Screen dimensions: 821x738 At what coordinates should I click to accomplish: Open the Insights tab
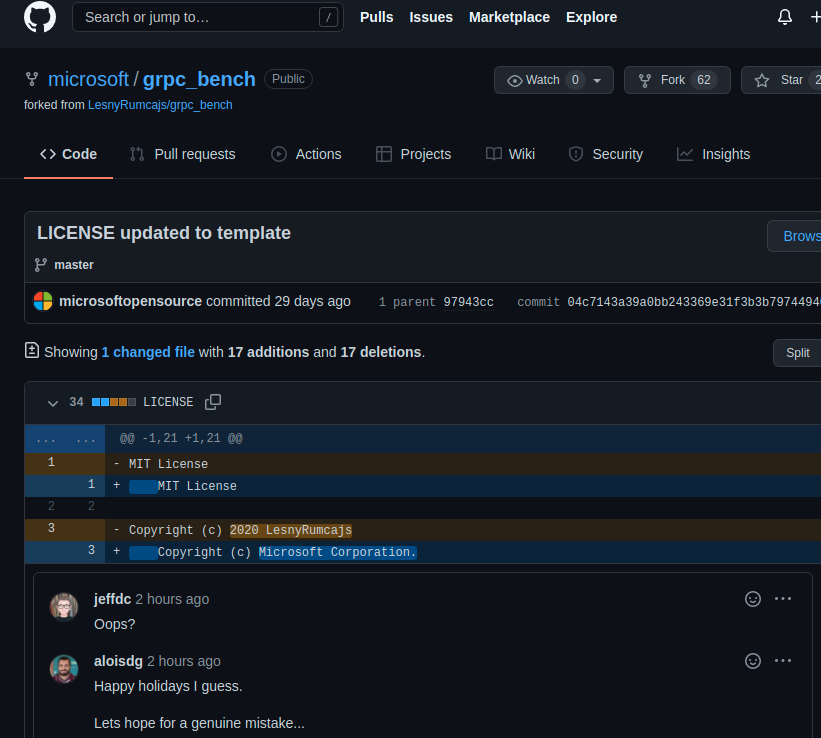click(714, 154)
